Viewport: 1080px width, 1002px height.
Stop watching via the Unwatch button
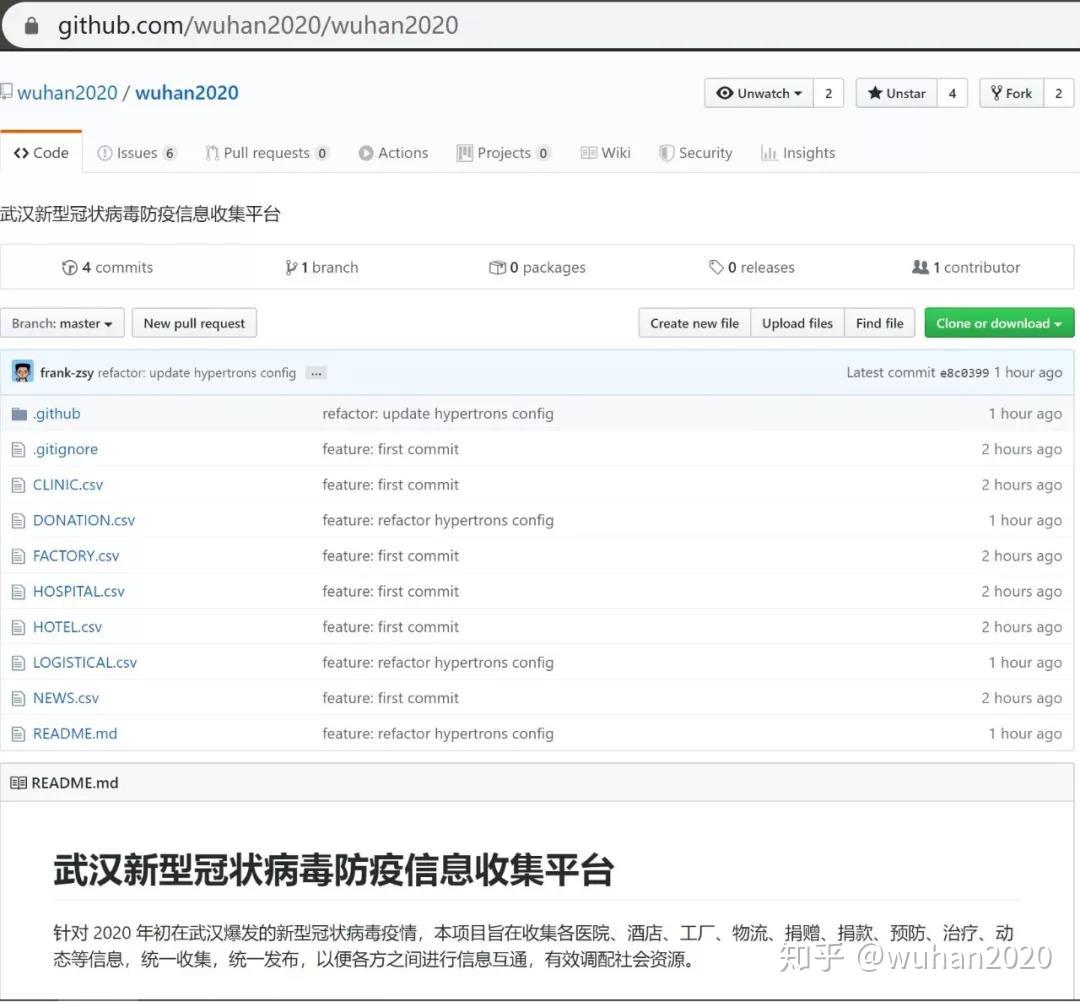click(x=757, y=92)
